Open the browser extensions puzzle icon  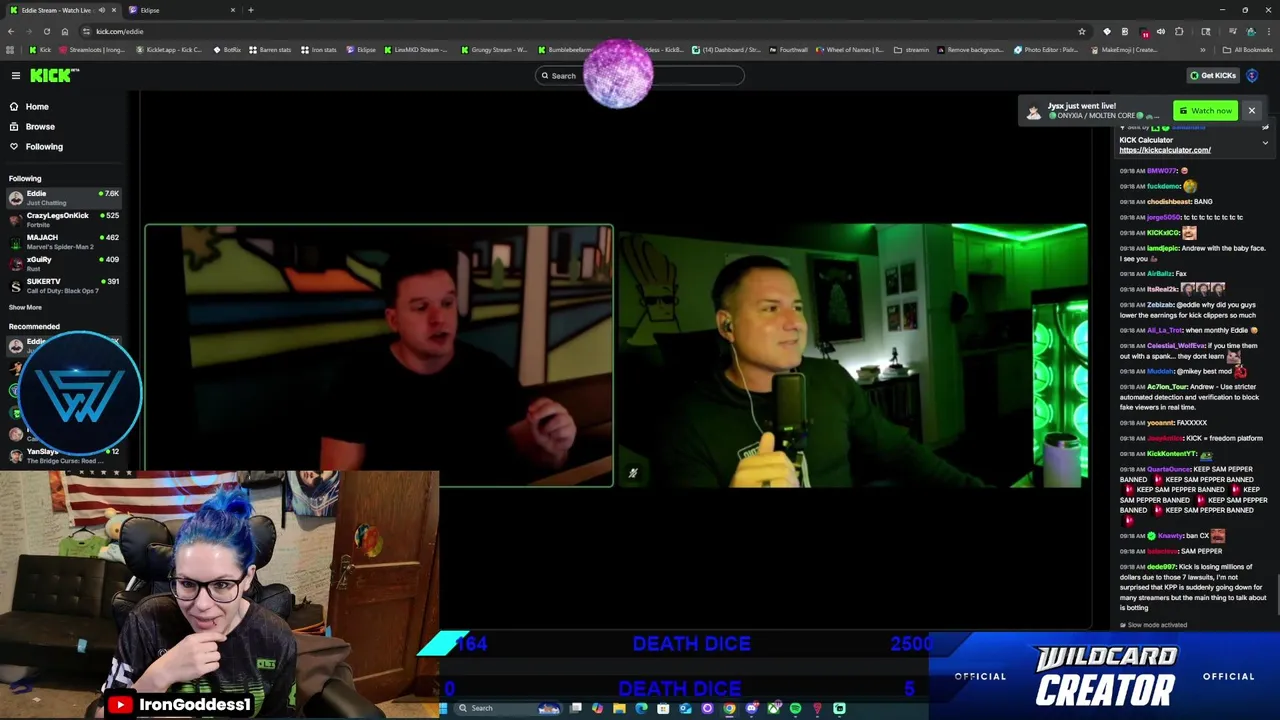coord(1179,31)
